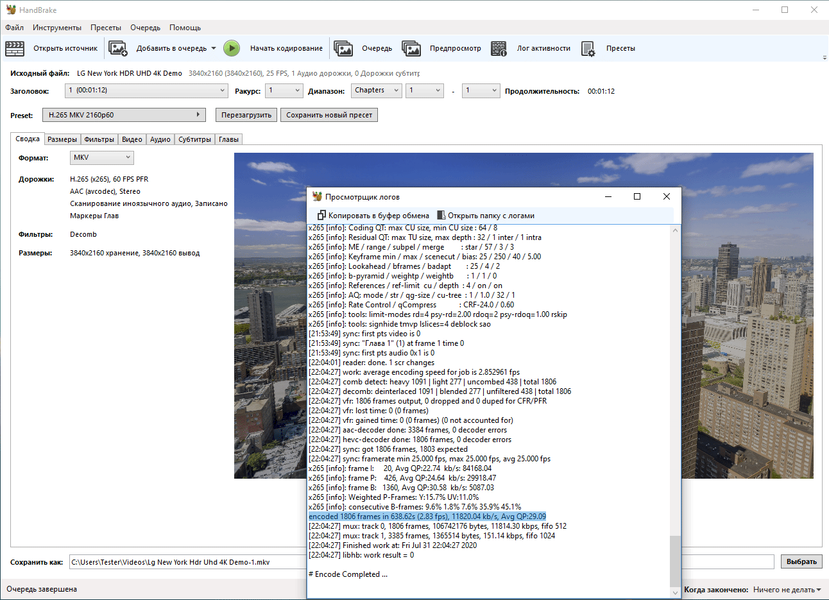The height and width of the screenshot is (600, 829).
Task: Open the Chapters range dropdown
Action: coord(375,91)
